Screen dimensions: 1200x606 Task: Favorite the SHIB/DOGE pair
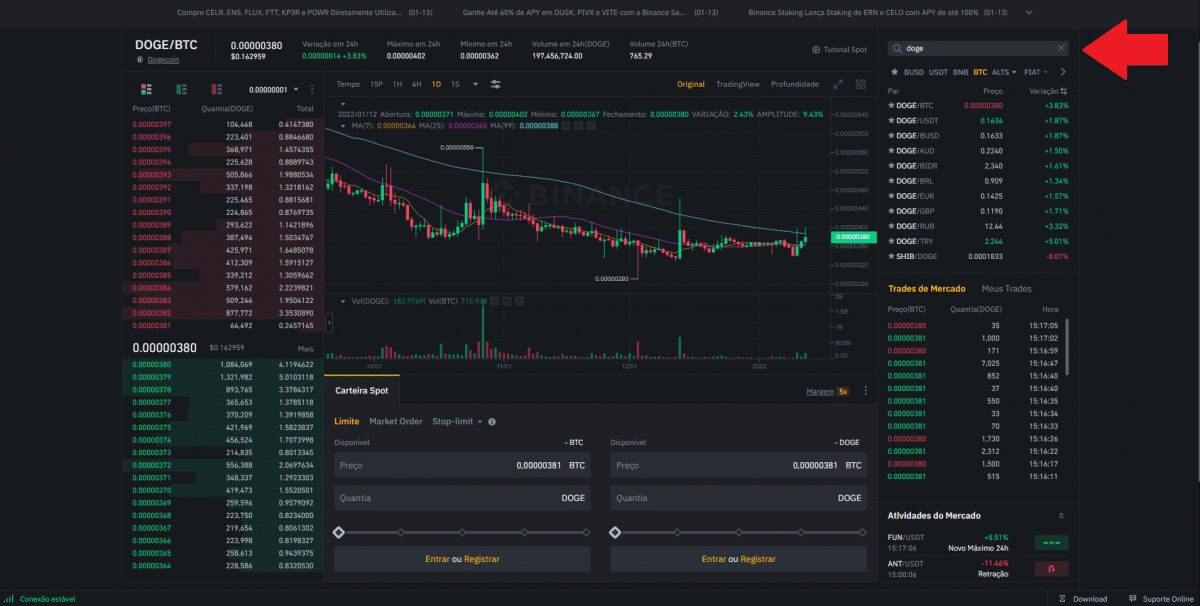[891, 257]
